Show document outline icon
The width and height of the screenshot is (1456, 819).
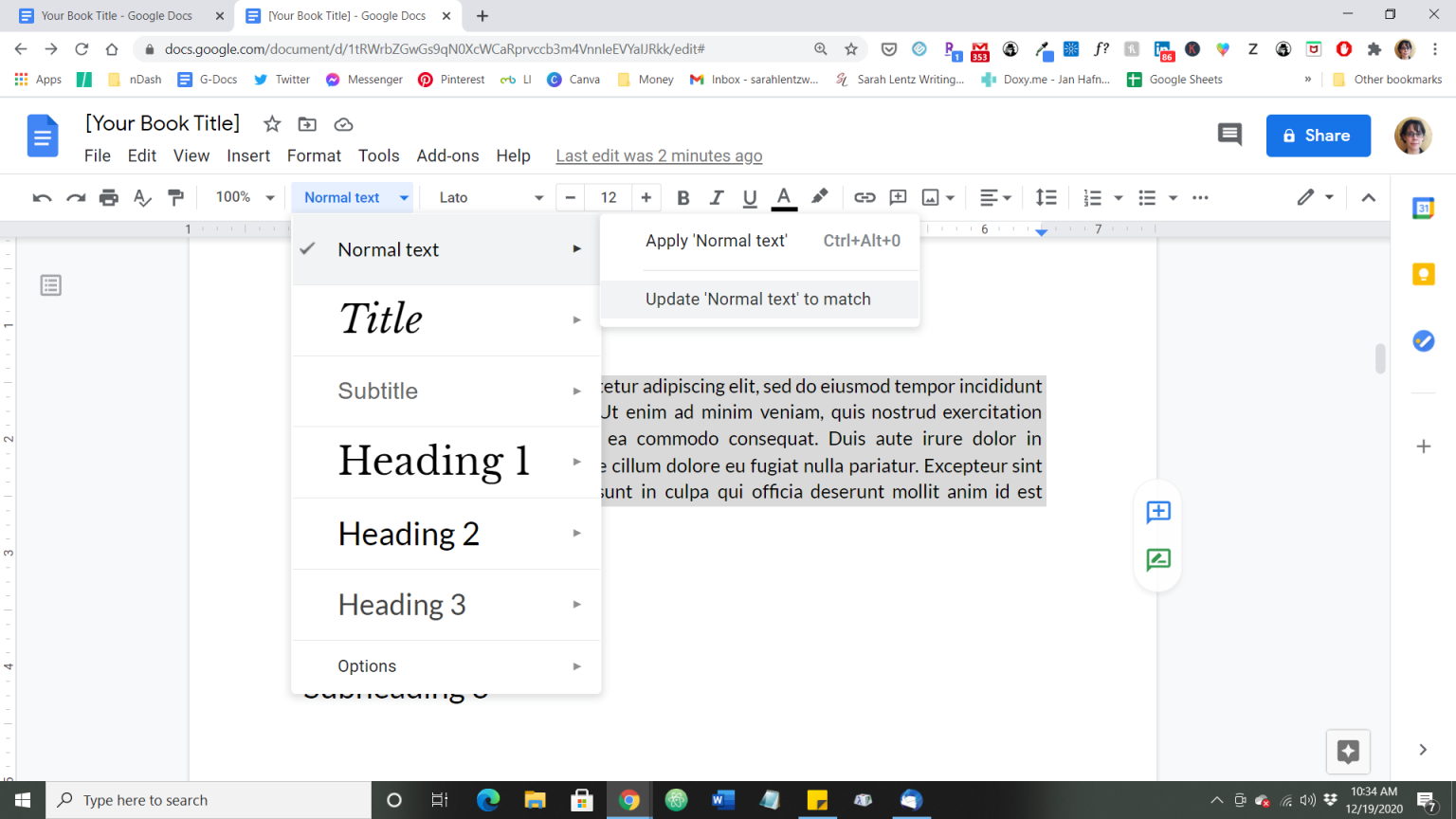coord(51,285)
